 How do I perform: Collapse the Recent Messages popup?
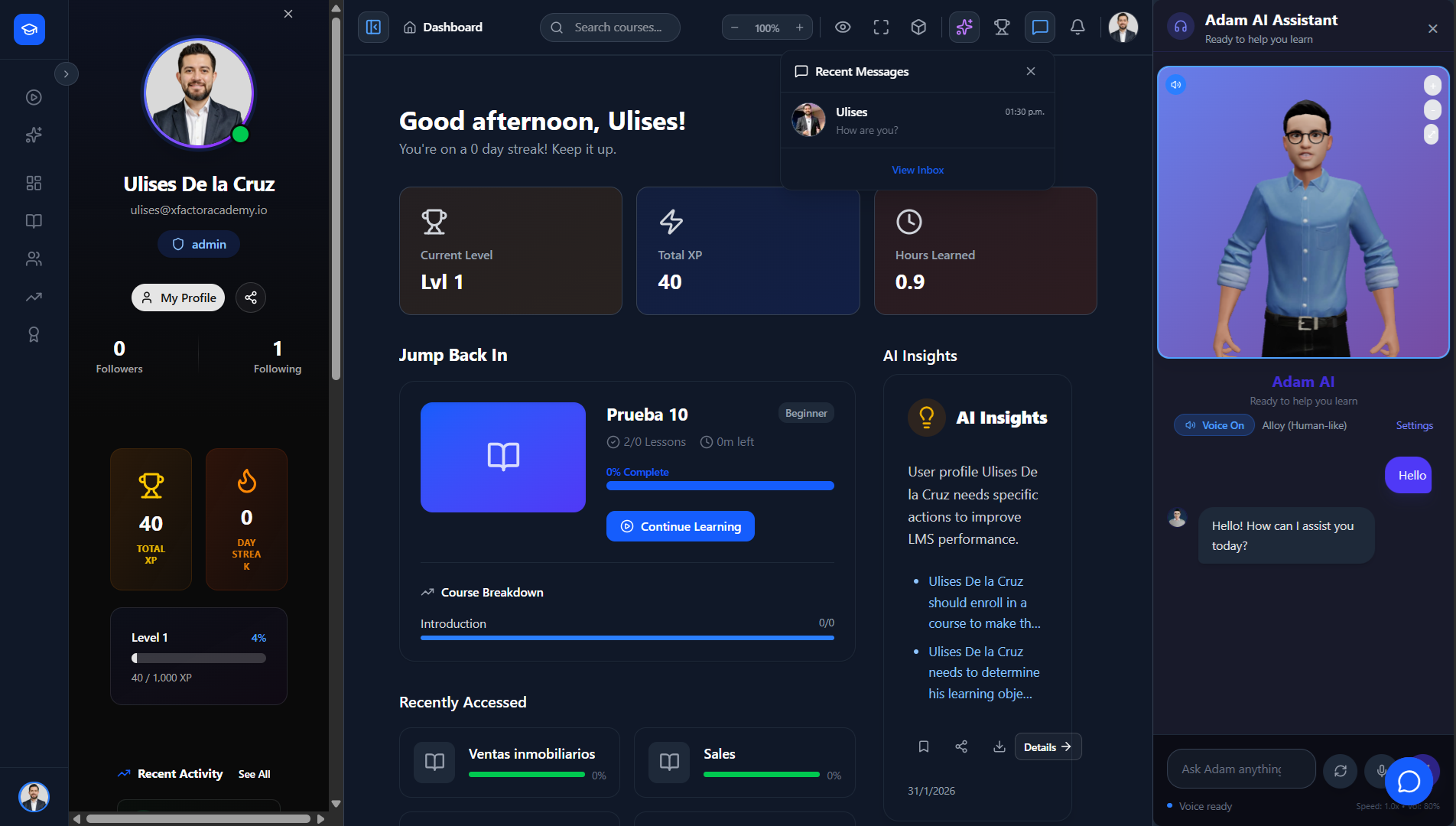1031,71
